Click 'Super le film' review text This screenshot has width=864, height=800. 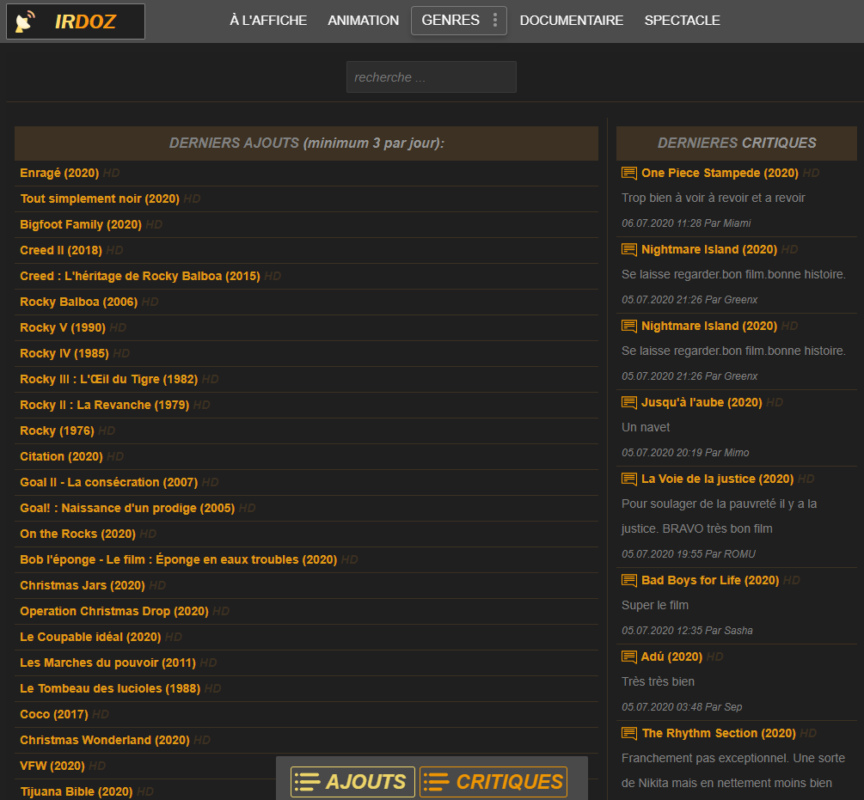(655, 605)
